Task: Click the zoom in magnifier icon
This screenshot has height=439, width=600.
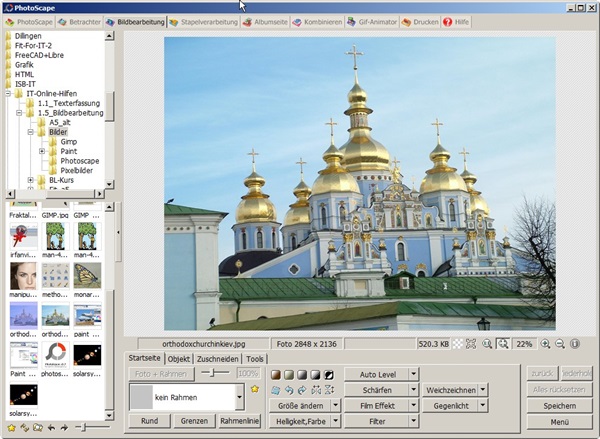Action: 545,343
